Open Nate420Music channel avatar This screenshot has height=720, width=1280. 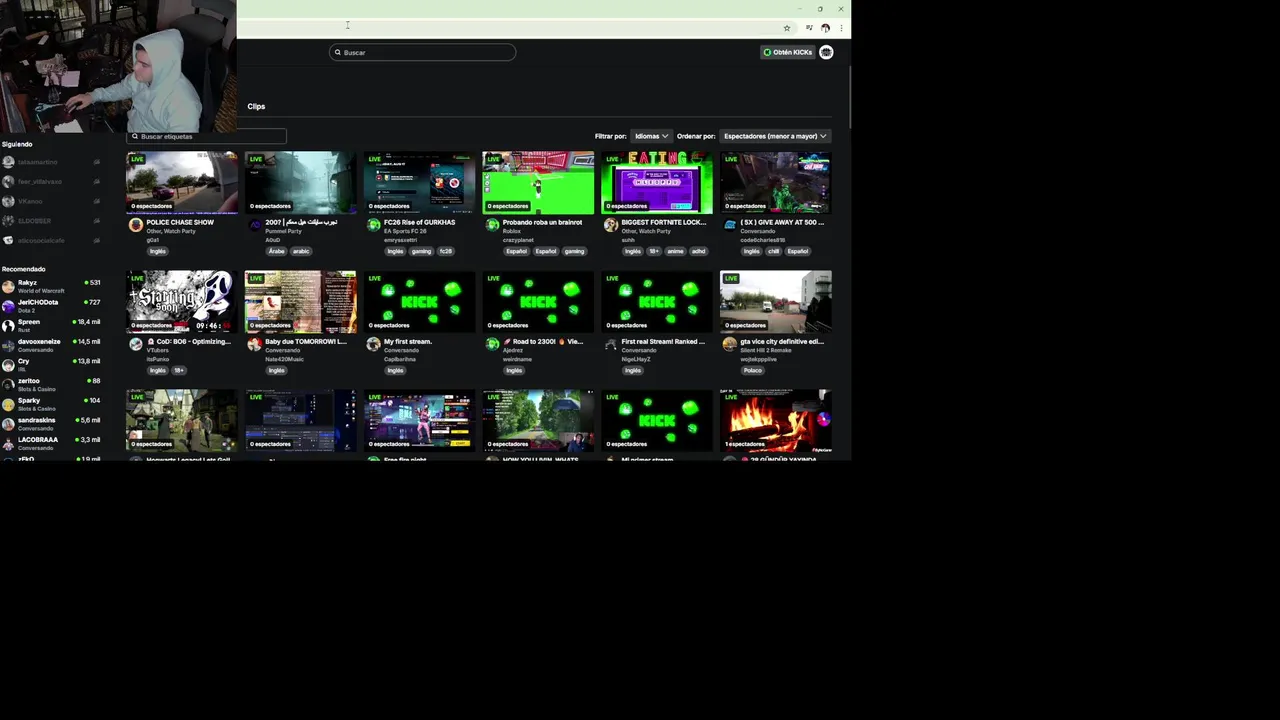pyautogui.click(x=255, y=344)
